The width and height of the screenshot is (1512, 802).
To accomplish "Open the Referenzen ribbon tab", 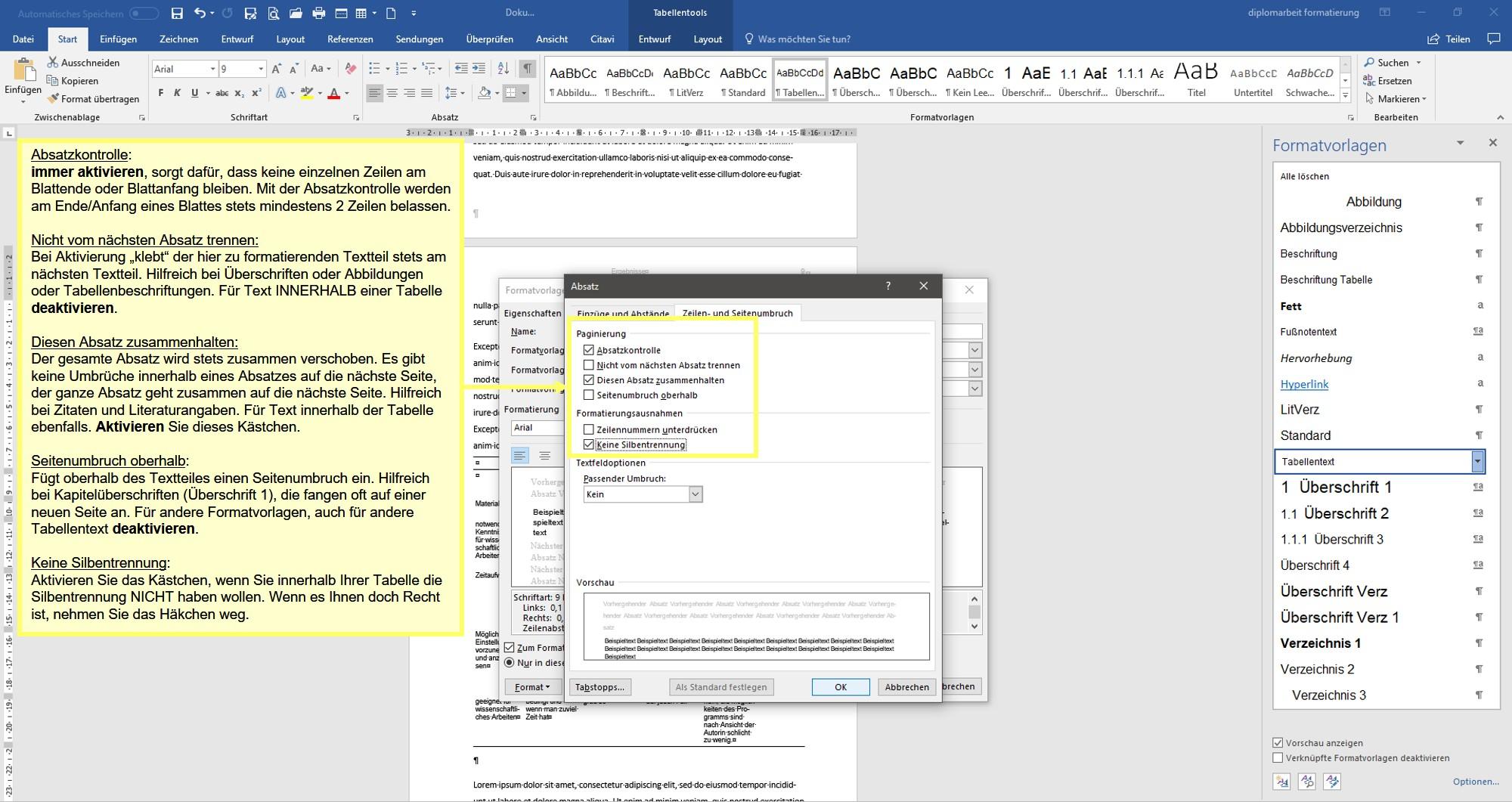I will (350, 39).
